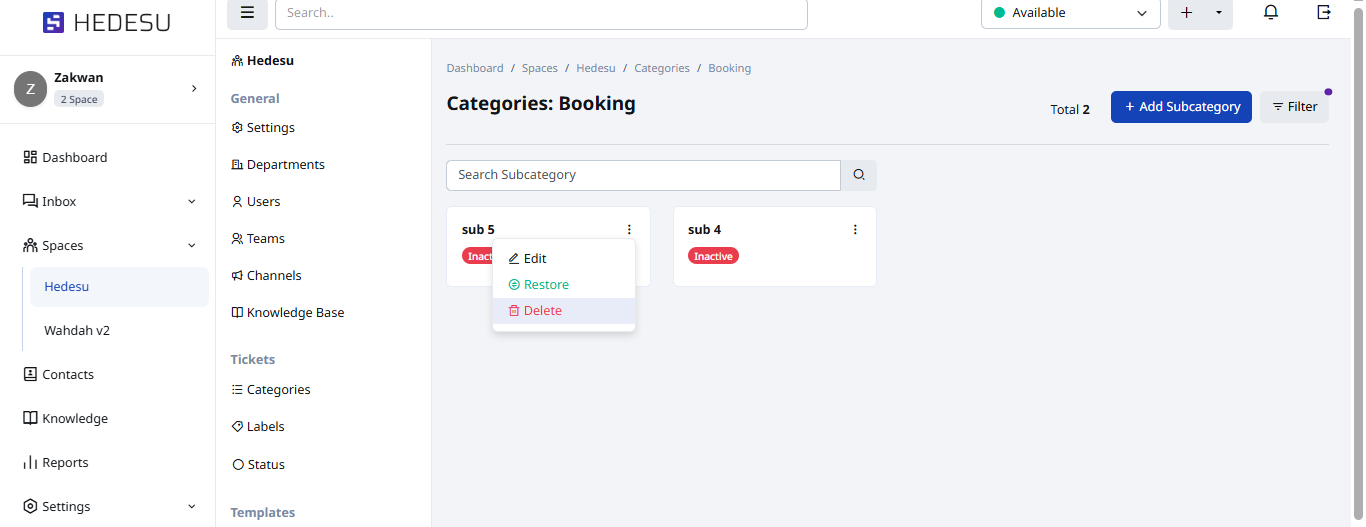
Task: Choose Restore in the context menu
Action: pyautogui.click(x=546, y=285)
